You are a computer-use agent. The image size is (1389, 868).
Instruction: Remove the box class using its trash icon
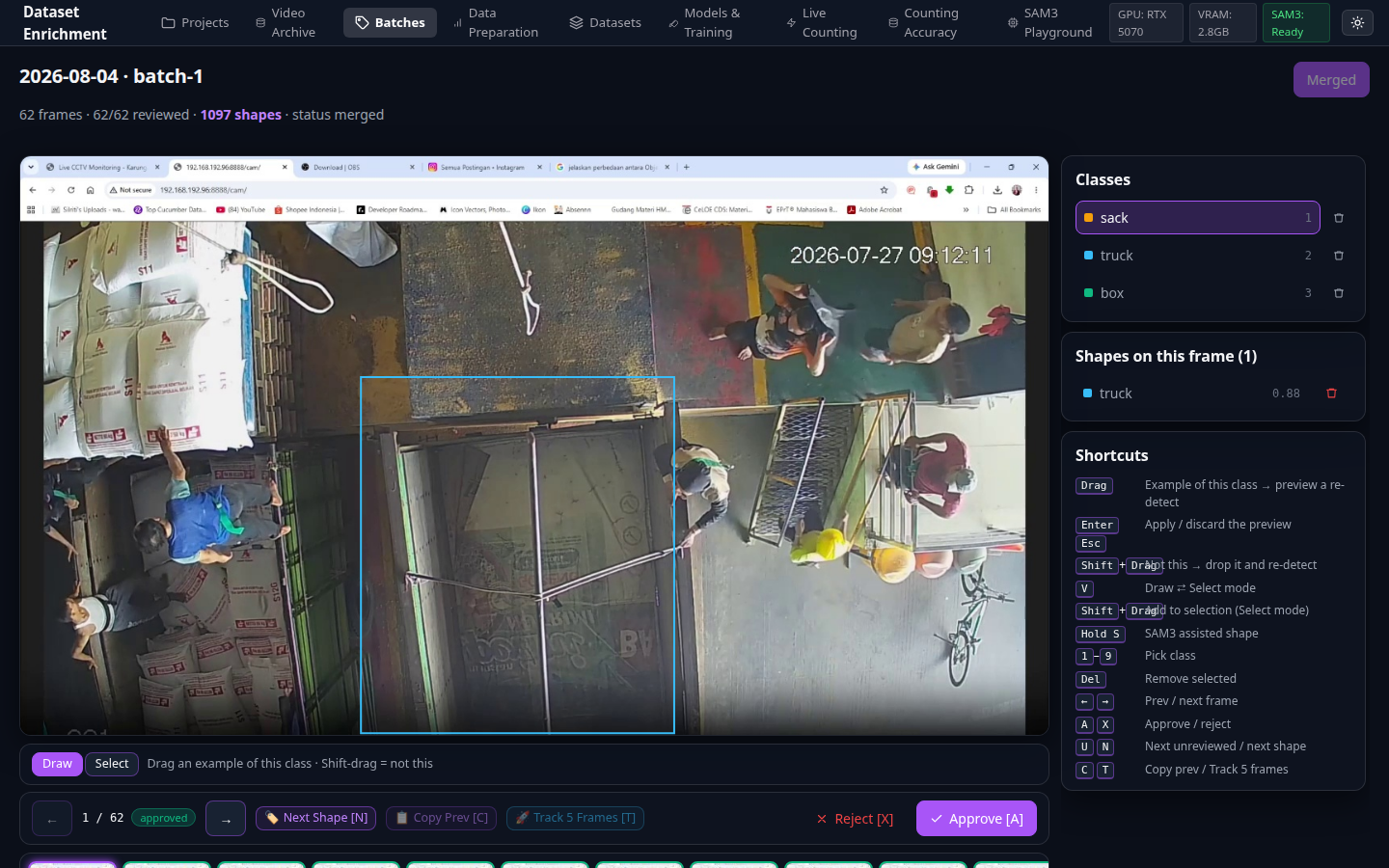(x=1339, y=293)
